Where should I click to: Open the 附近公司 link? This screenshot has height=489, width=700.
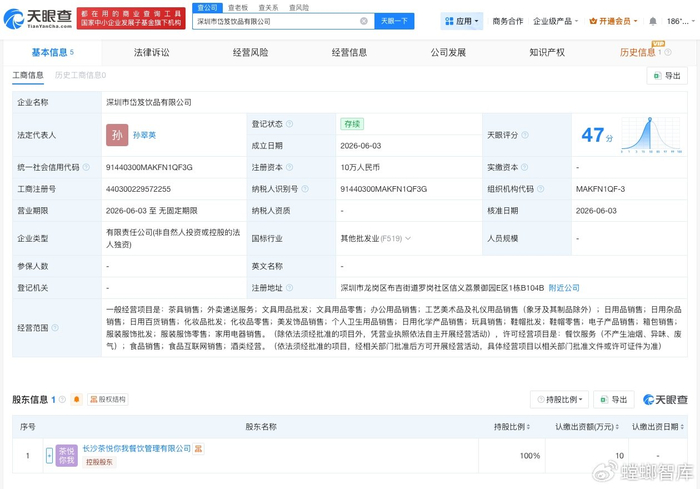(x=564, y=288)
